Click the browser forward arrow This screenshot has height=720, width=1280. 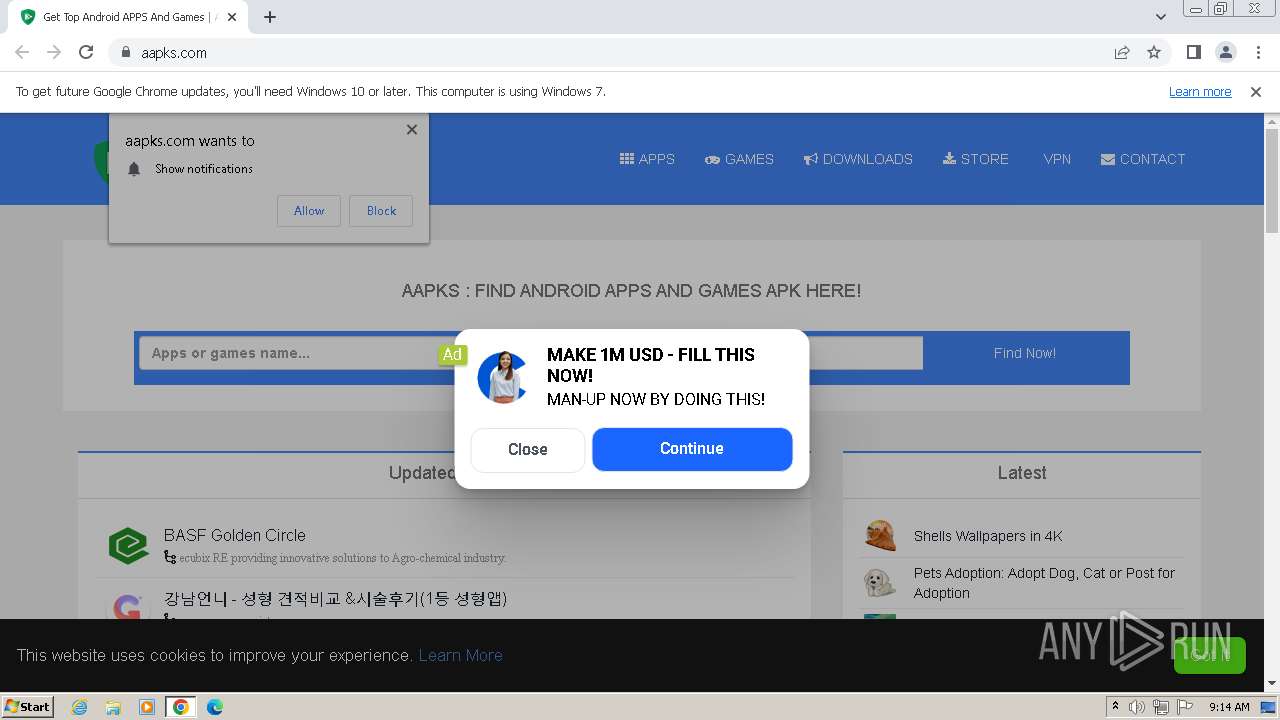coord(54,53)
